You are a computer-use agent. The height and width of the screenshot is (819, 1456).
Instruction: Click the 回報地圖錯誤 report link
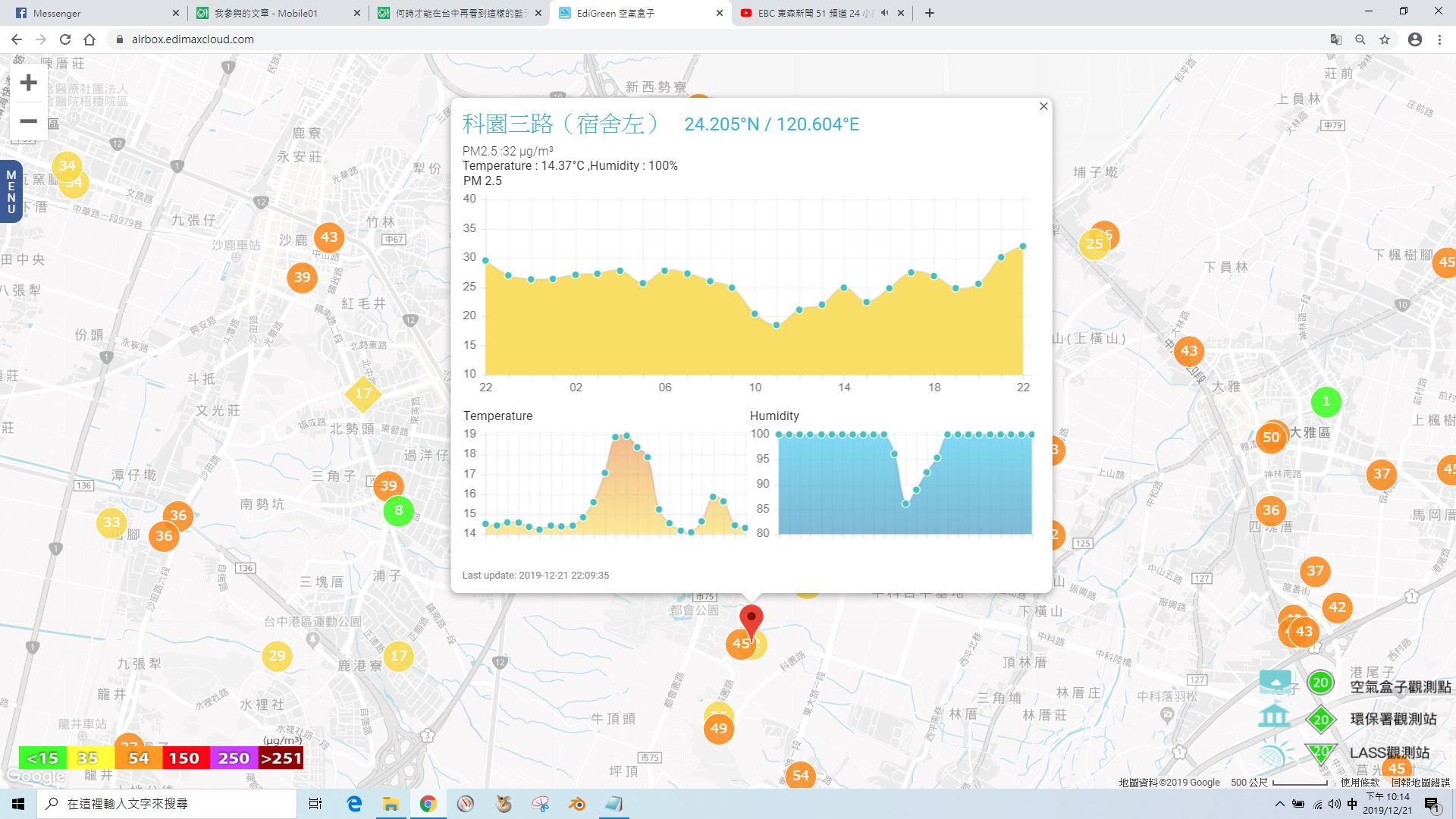[1420, 783]
